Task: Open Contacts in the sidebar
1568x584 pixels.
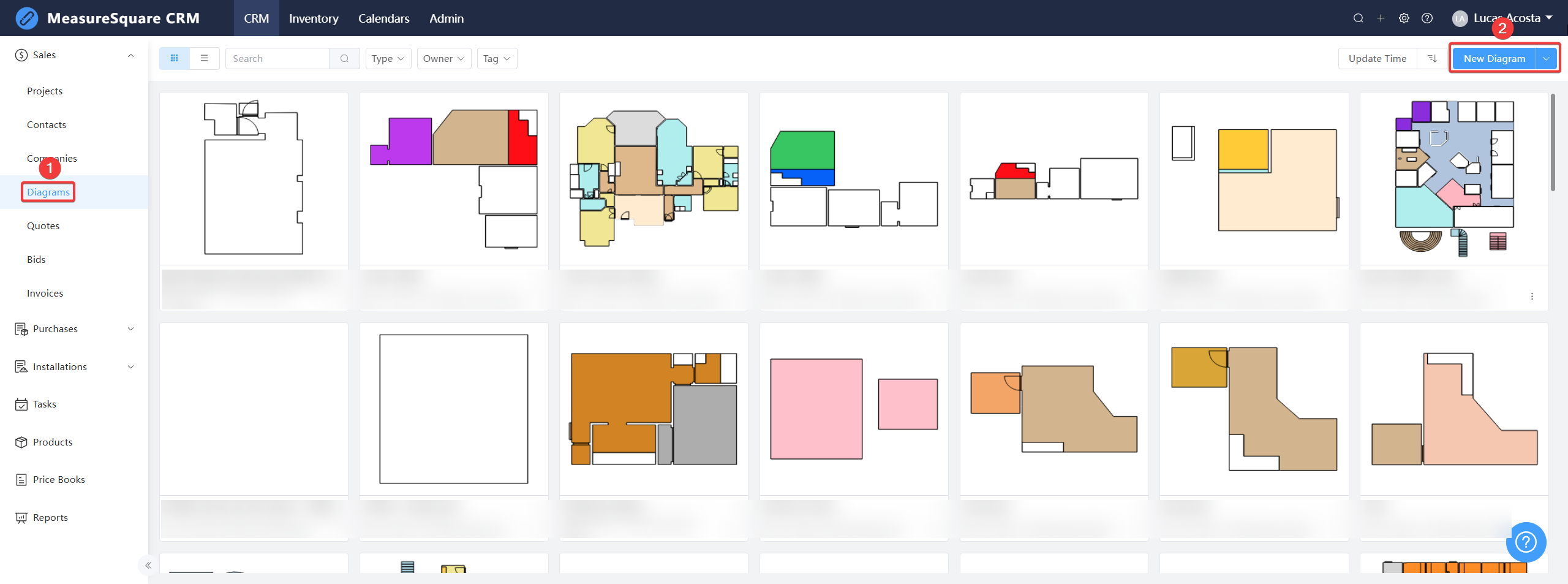Action: tap(47, 125)
